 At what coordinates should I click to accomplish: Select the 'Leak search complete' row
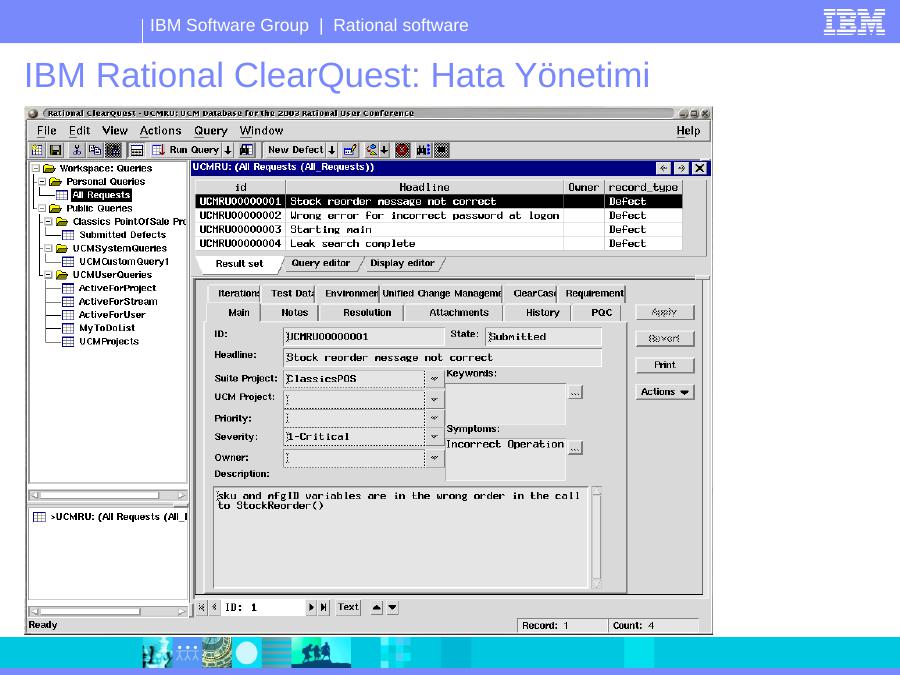(439, 243)
